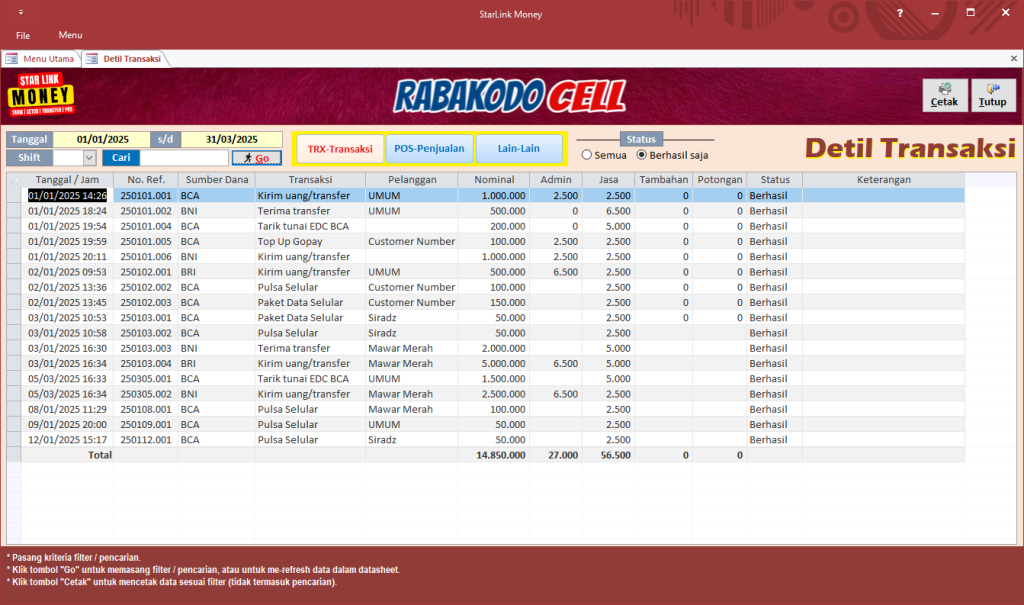Open the TRX-Transaksi view
Viewport: 1024px width, 605px height.
pos(340,149)
